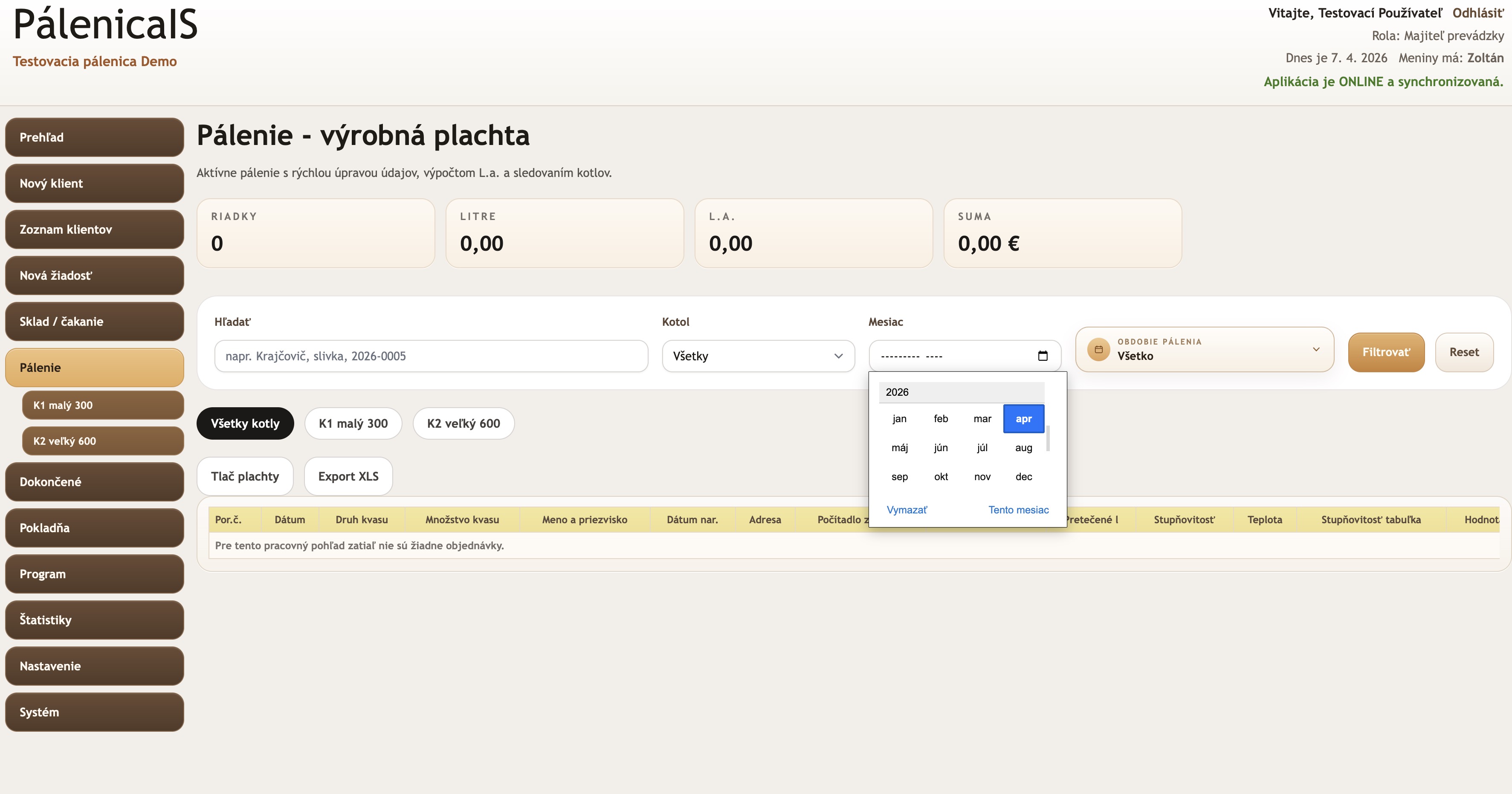Click Tento mesiac in the picker
Screen dimensions: 1512x794
(x=1018, y=510)
